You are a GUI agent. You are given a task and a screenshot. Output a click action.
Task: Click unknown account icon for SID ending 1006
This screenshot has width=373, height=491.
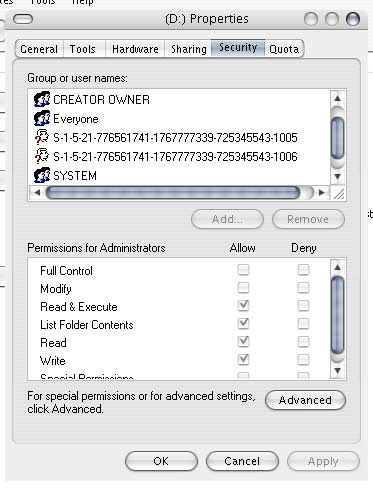point(42,157)
